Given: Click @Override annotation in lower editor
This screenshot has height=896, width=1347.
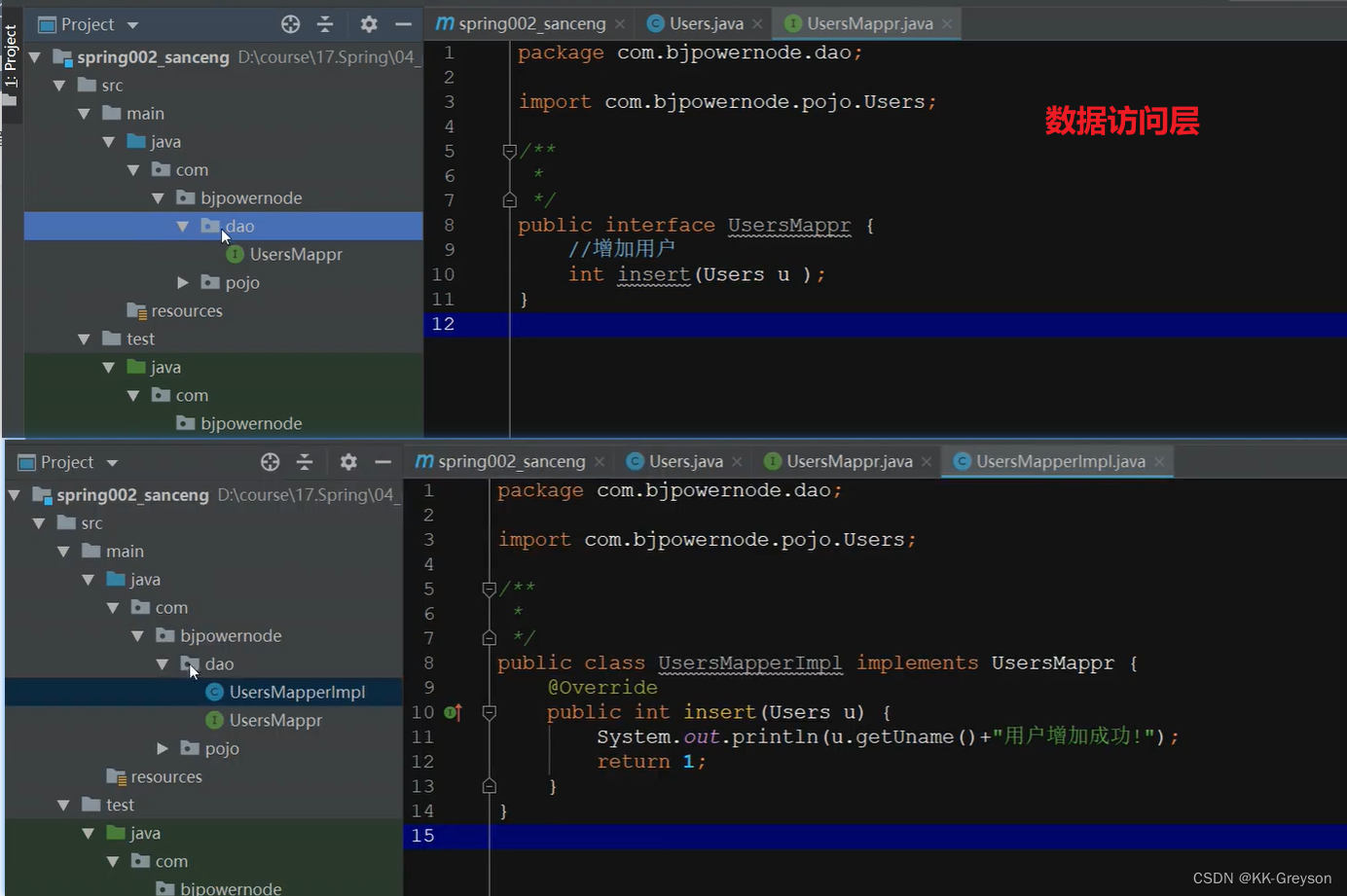Looking at the screenshot, I should pyautogui.click(x=602, y=688).
